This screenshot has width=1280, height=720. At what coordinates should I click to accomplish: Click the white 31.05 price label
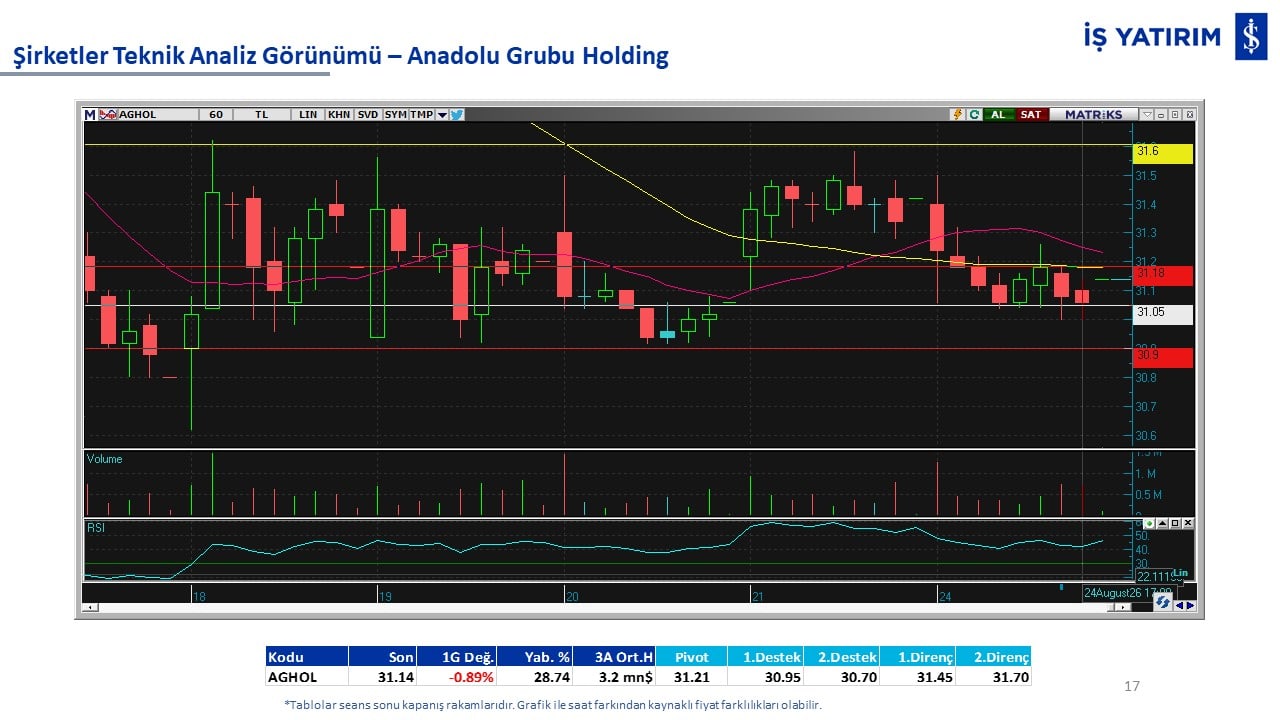point(1163,313)
